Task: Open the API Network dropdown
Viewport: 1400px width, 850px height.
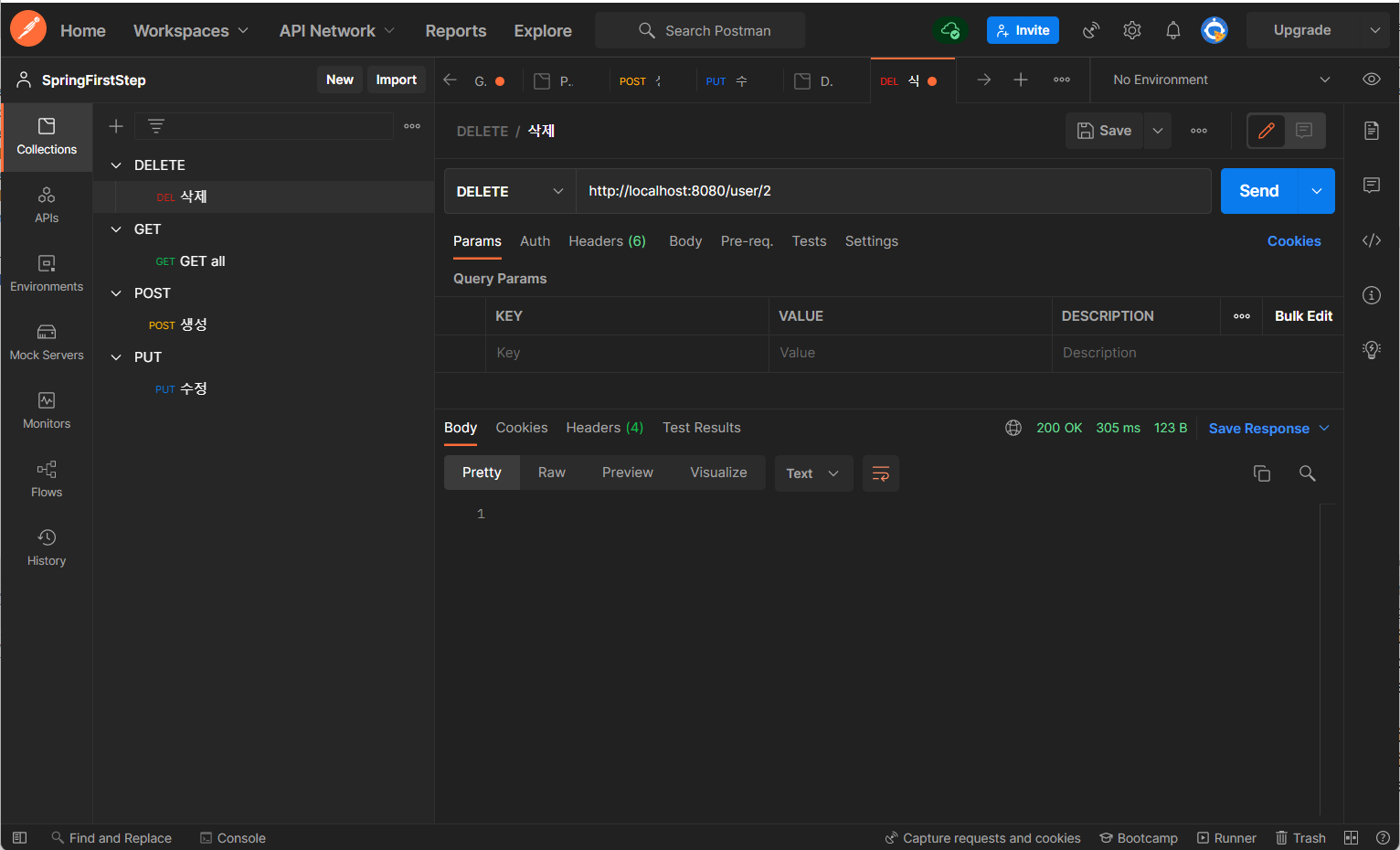Action: coord(337,30)
